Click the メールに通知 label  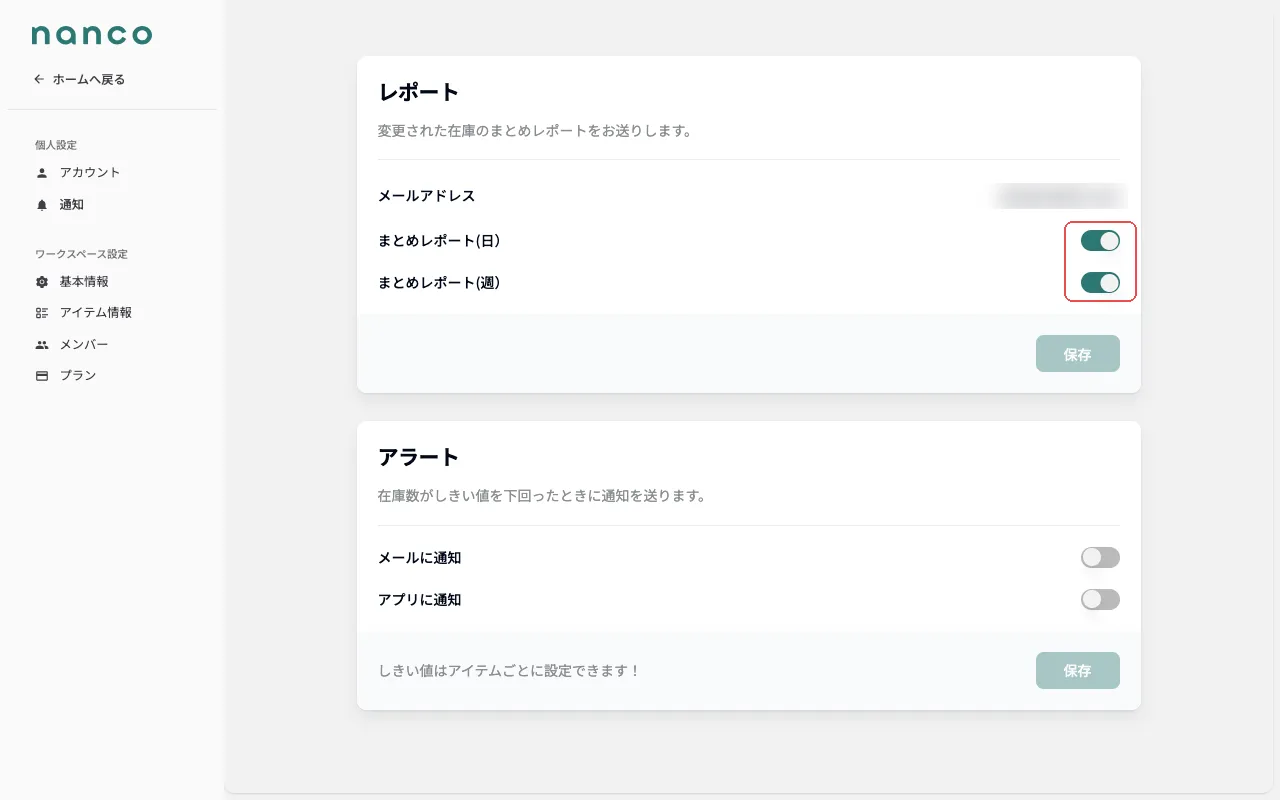pyautogui.click(x=420, y=558)
